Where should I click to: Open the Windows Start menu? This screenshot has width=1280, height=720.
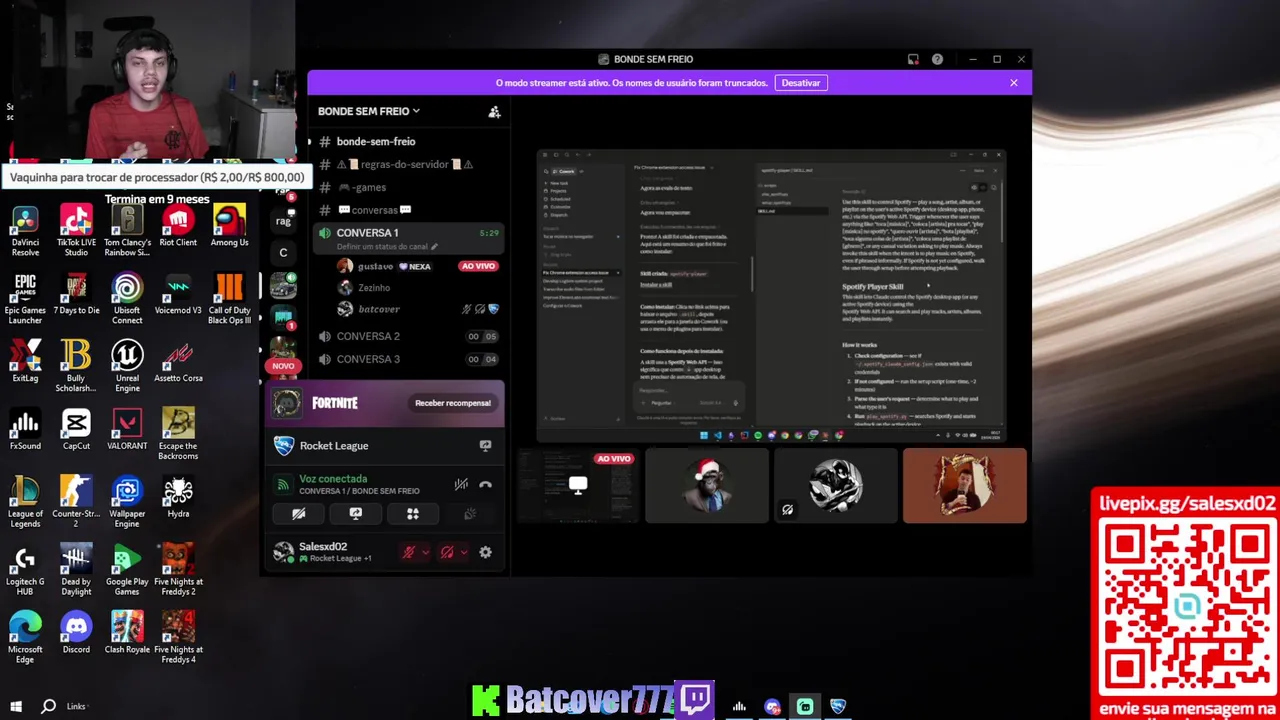pos(16,706)
